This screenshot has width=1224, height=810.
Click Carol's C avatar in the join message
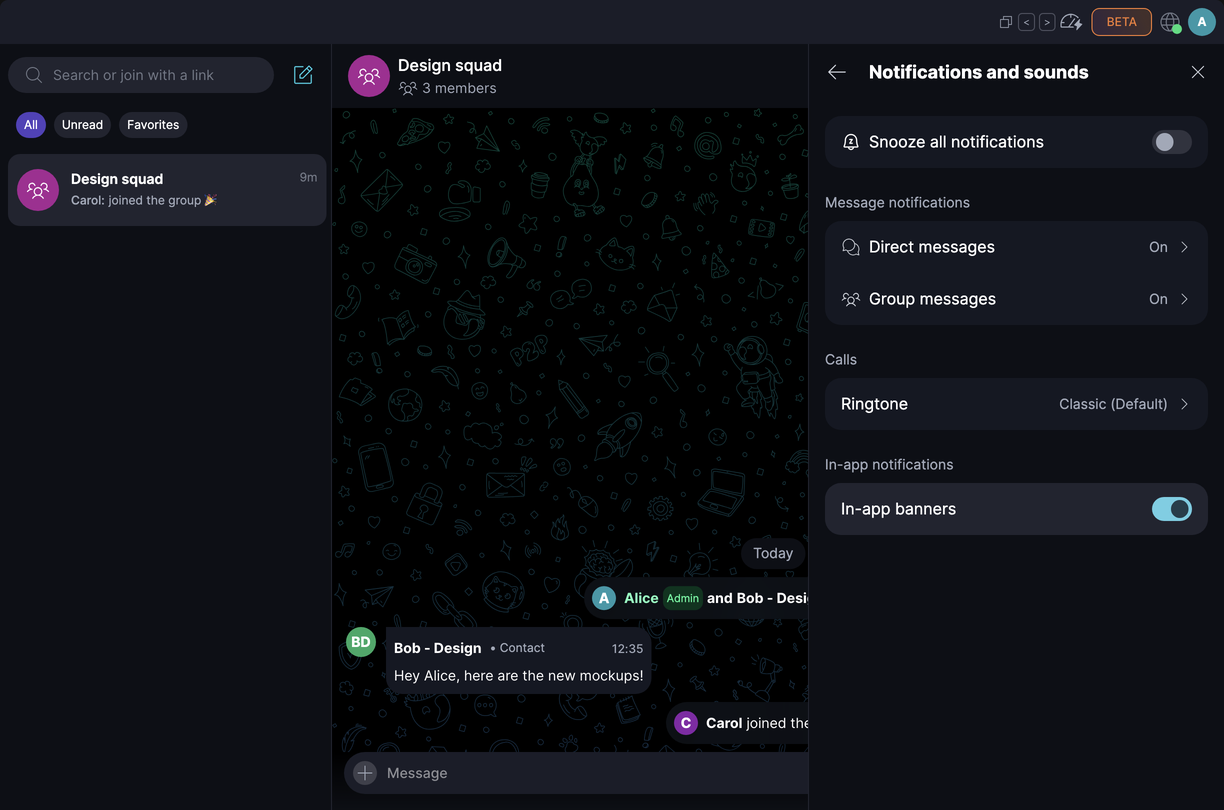[x=685, y=723]
